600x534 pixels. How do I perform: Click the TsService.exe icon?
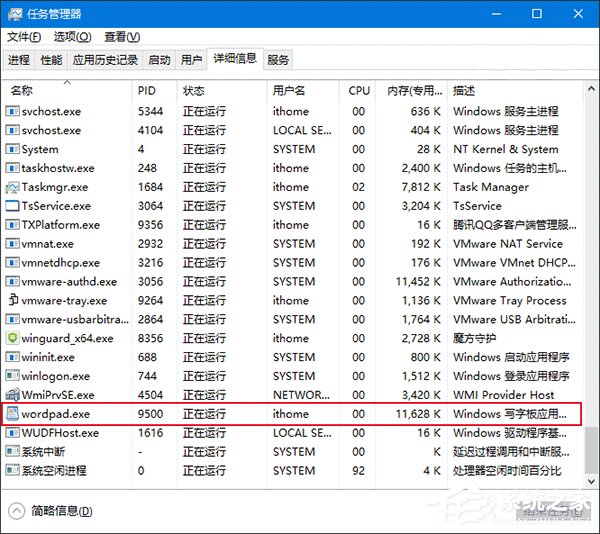tap(12, 206)
